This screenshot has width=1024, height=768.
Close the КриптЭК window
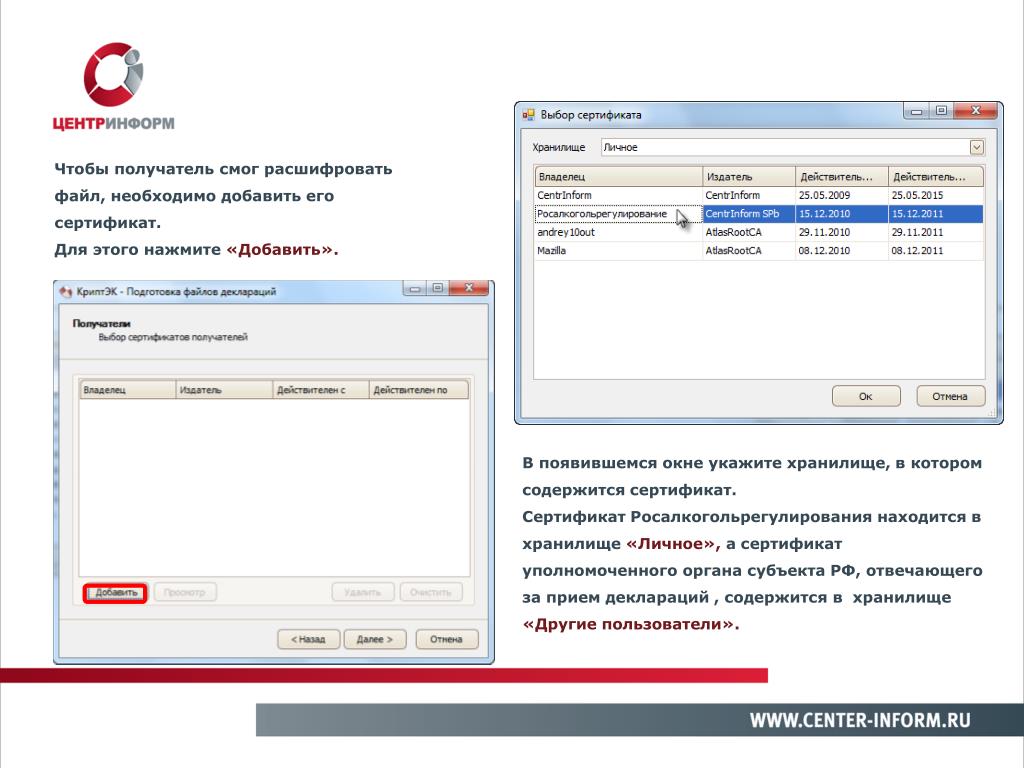(x=469, y=288)
